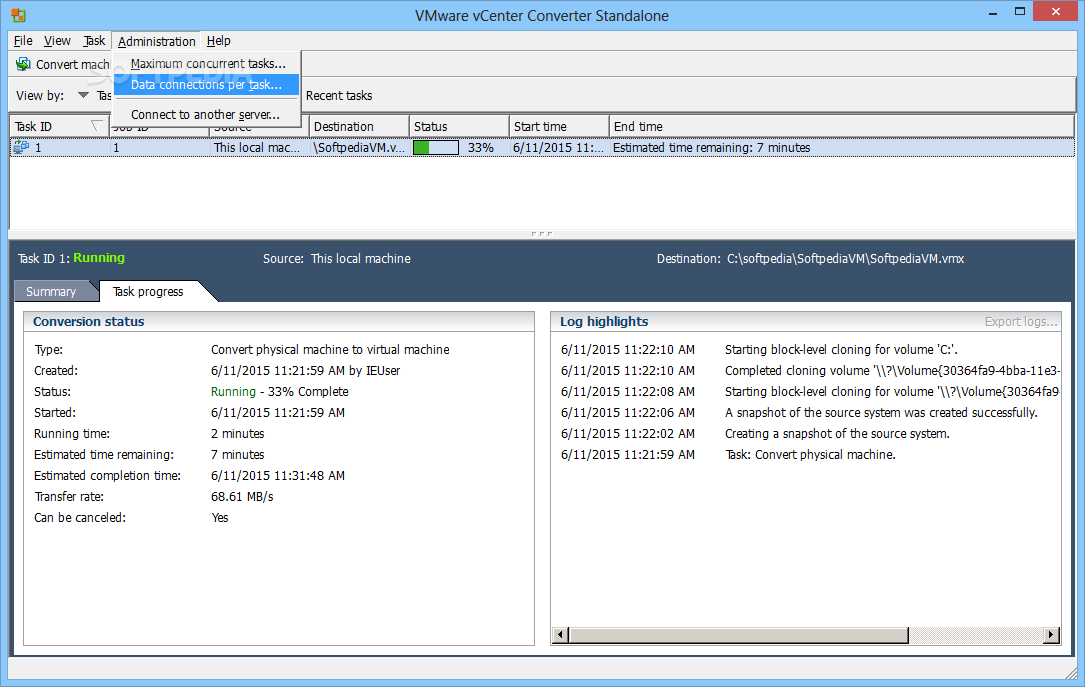The height and width of the screenshot is (687, 1085).
Task: Click log entry 'A snapshot of the source system was created successfully.'
Action: point(882,412)
